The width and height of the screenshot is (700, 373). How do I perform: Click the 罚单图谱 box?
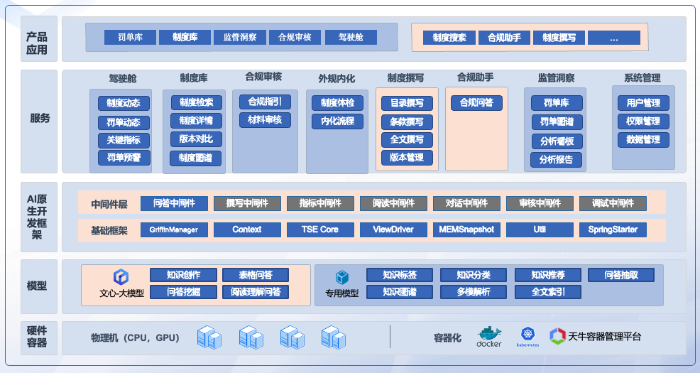point(557,122)
